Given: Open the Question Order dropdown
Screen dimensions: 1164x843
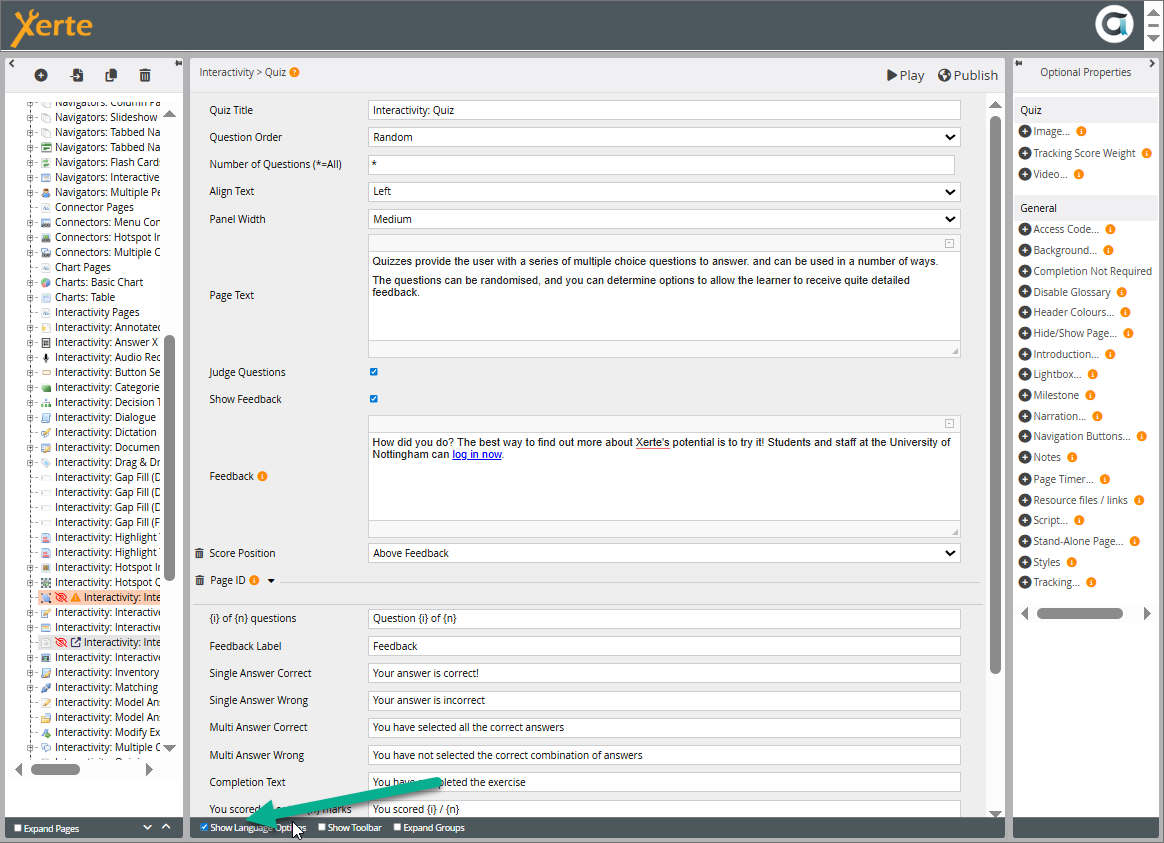Looking at the screenshot, I should (x=664, y=137).
